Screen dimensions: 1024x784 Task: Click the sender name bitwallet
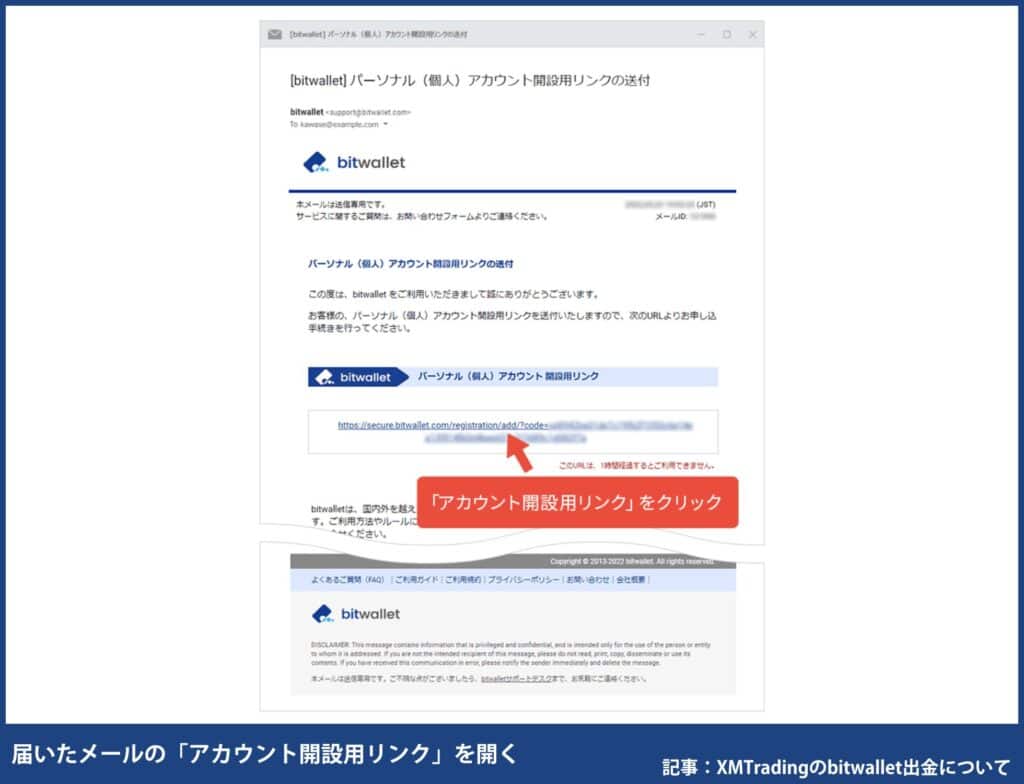tap(306, 112)
